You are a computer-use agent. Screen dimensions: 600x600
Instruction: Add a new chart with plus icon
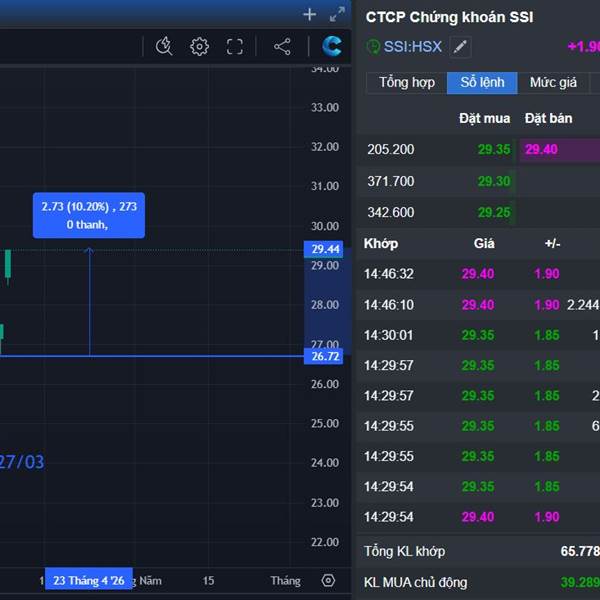click(309, 15)
